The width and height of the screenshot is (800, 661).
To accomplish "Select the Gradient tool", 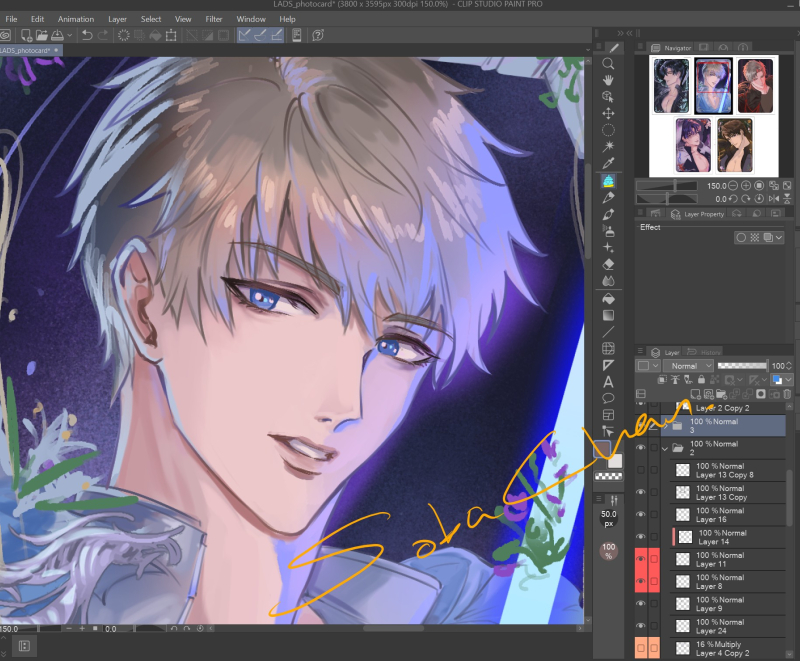I will (x=608, y=315).
